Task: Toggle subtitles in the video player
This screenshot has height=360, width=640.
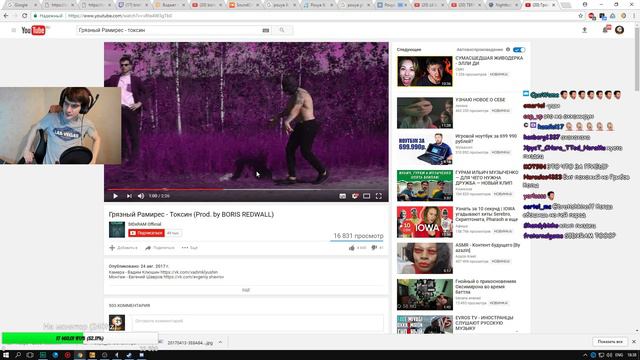Action: click(342, 196)
